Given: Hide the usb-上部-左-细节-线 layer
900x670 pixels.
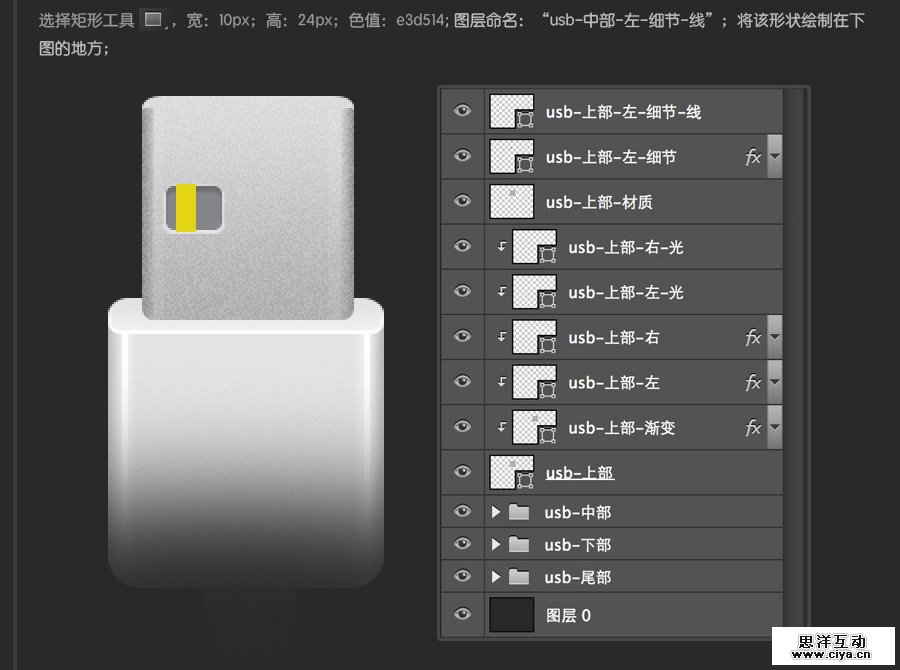Looking at the screenshot, I should coord(462,110).
